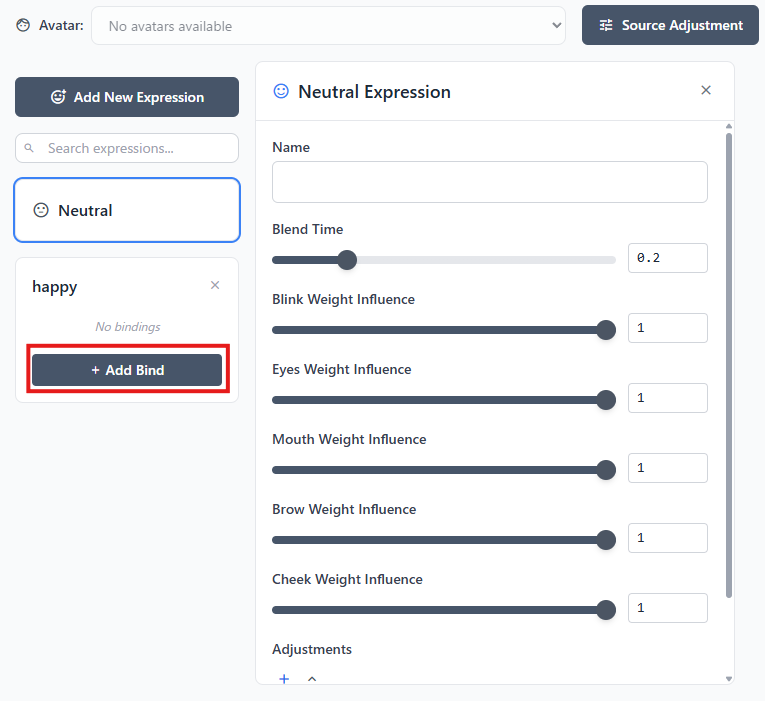
Task: Open the Avatar dropdown
Action: (328, 26)
